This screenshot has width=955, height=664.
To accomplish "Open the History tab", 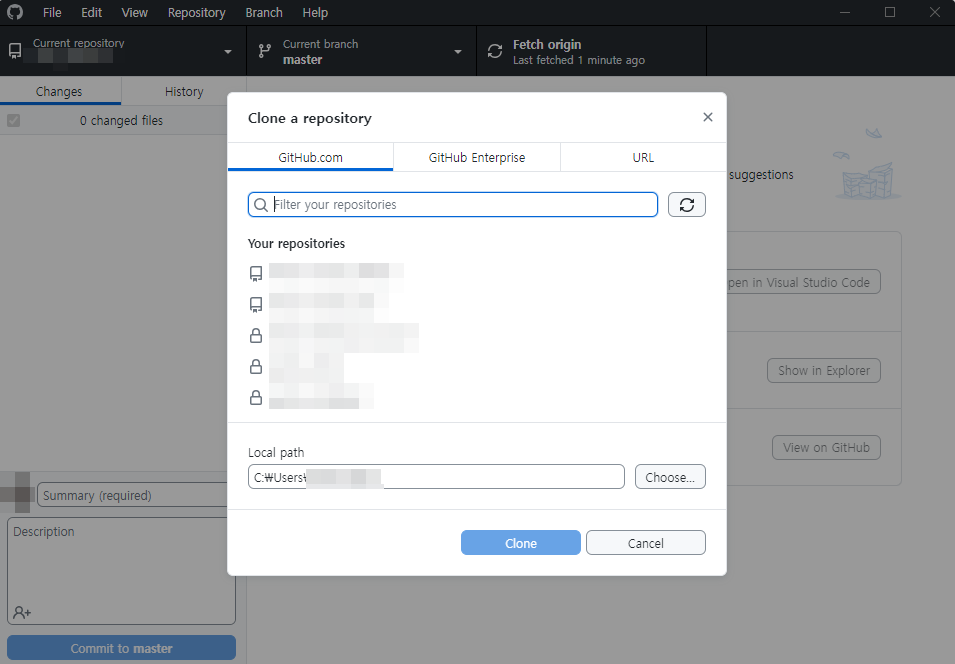I will (x=184, y=91).
